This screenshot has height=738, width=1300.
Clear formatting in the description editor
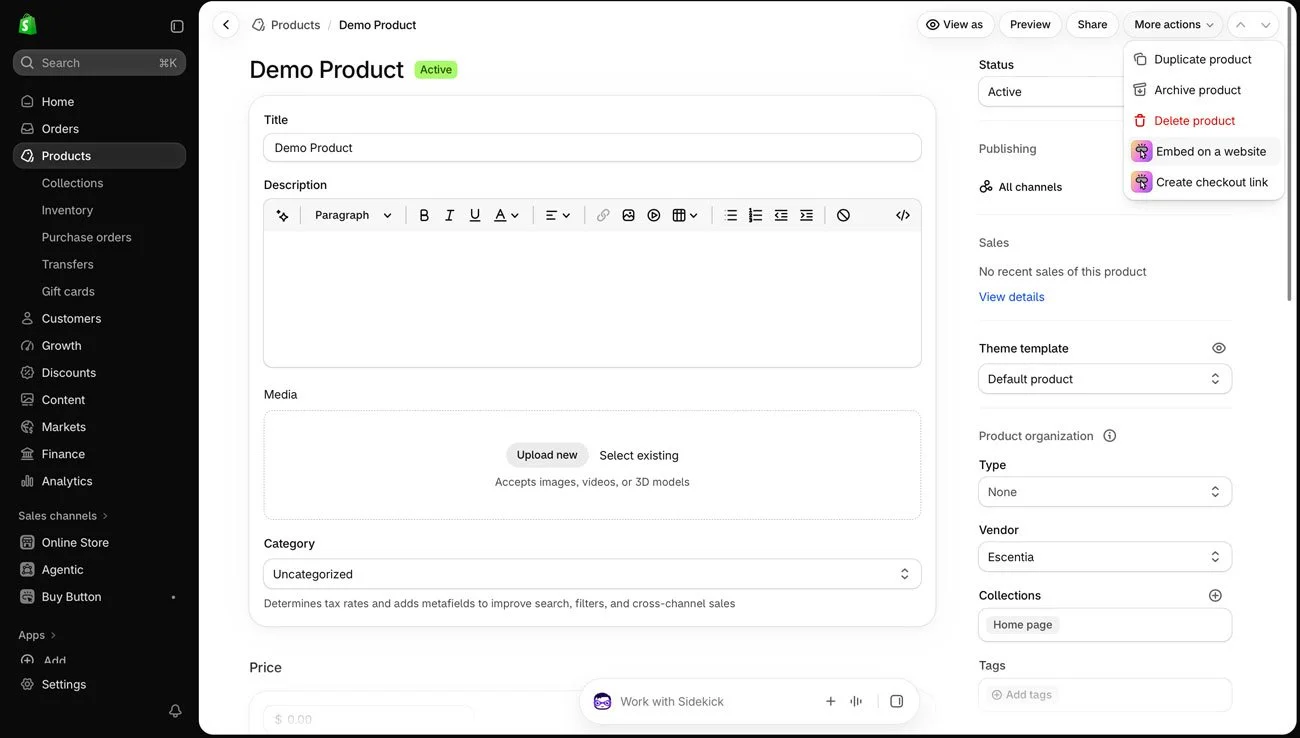[x=843, y=215]
